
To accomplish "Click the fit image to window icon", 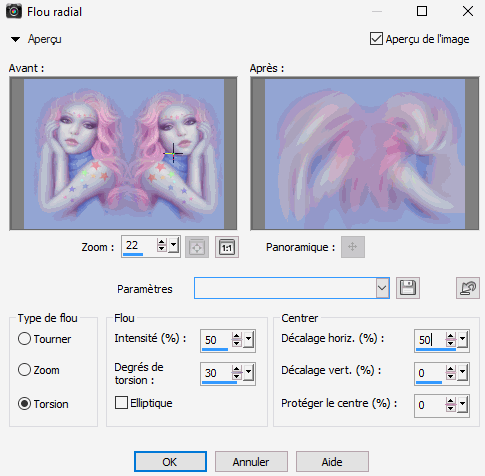I will pyautogui.click(x=197, y=247).
